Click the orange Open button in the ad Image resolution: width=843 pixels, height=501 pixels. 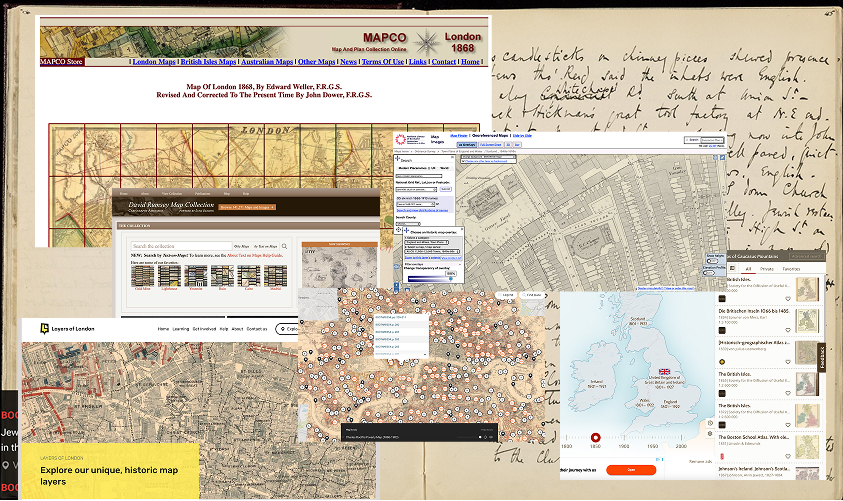click(x=631, y=470)
